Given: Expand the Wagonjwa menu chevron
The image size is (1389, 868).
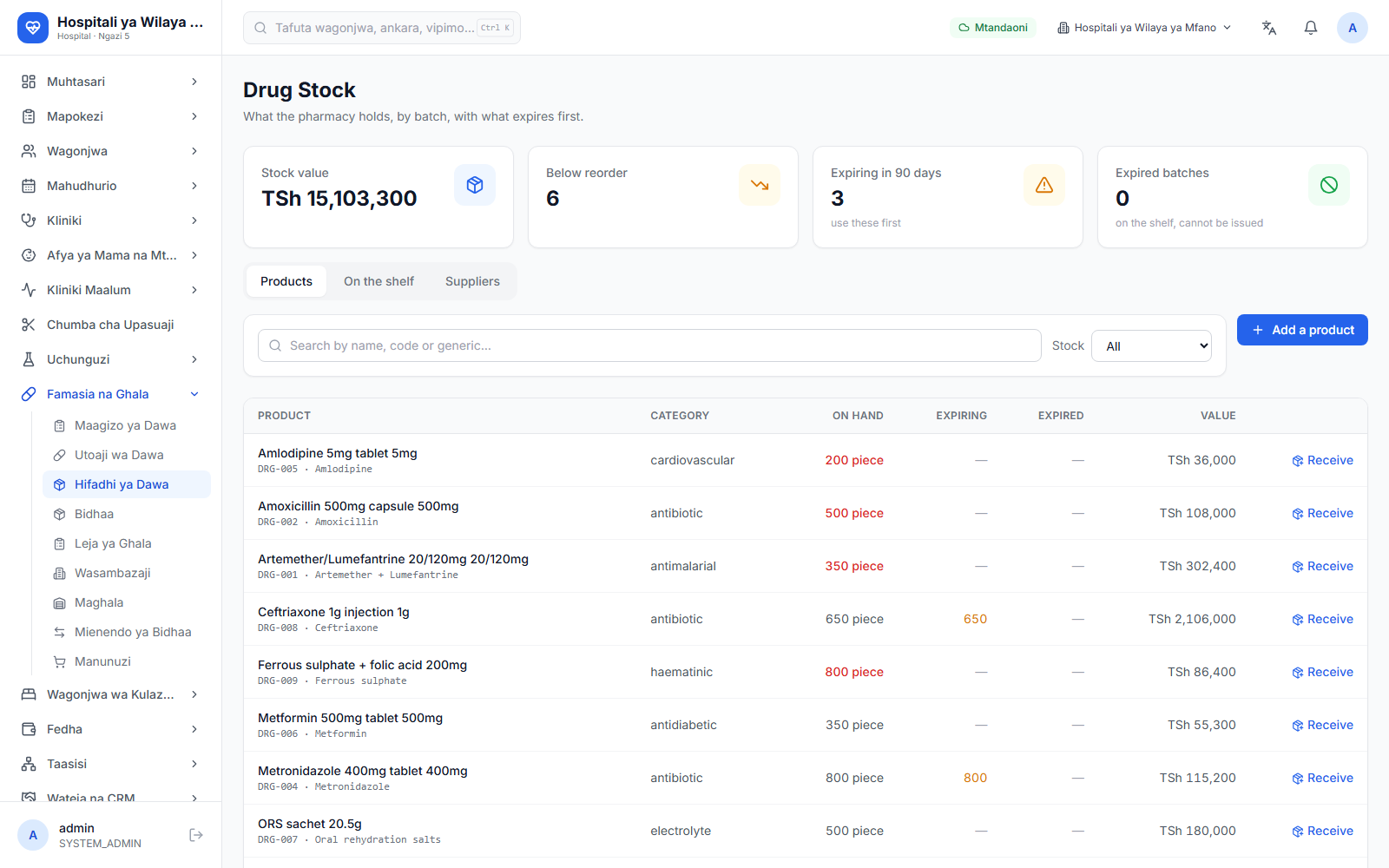Looking at the screenshot, I should point(194,151).
